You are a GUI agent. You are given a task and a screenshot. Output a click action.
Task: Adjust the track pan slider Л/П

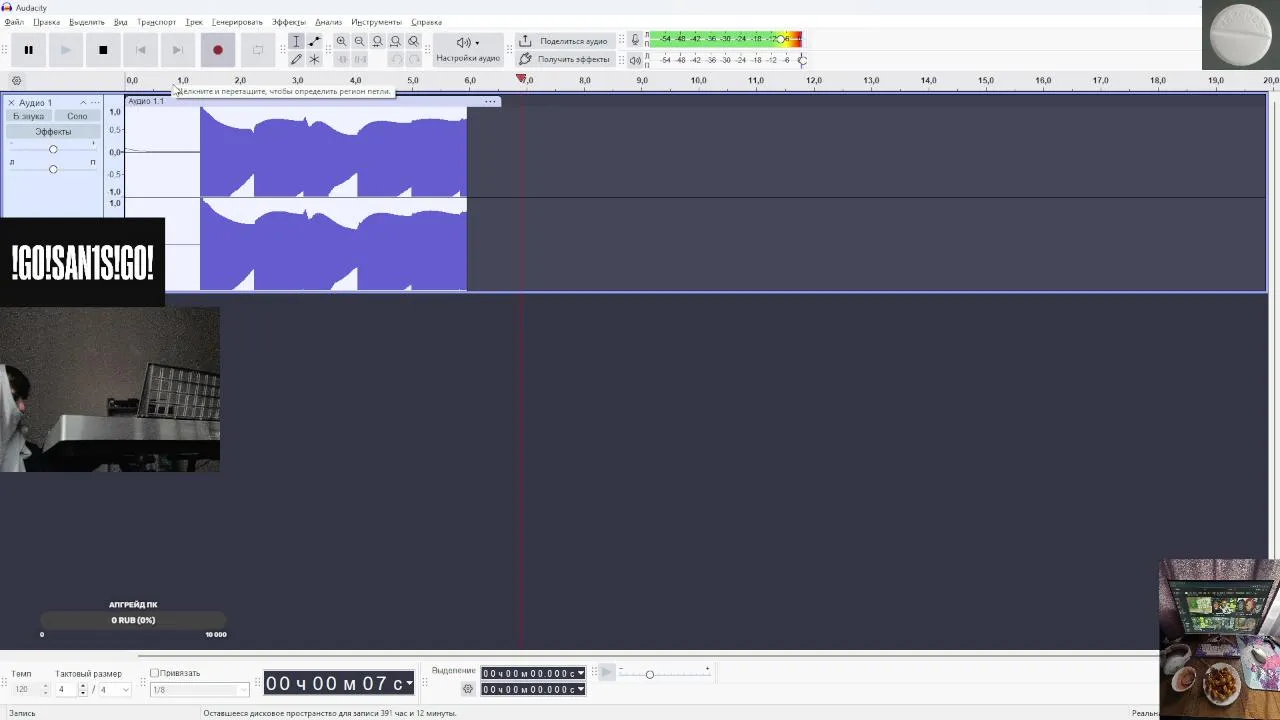[x=53, y=169]
